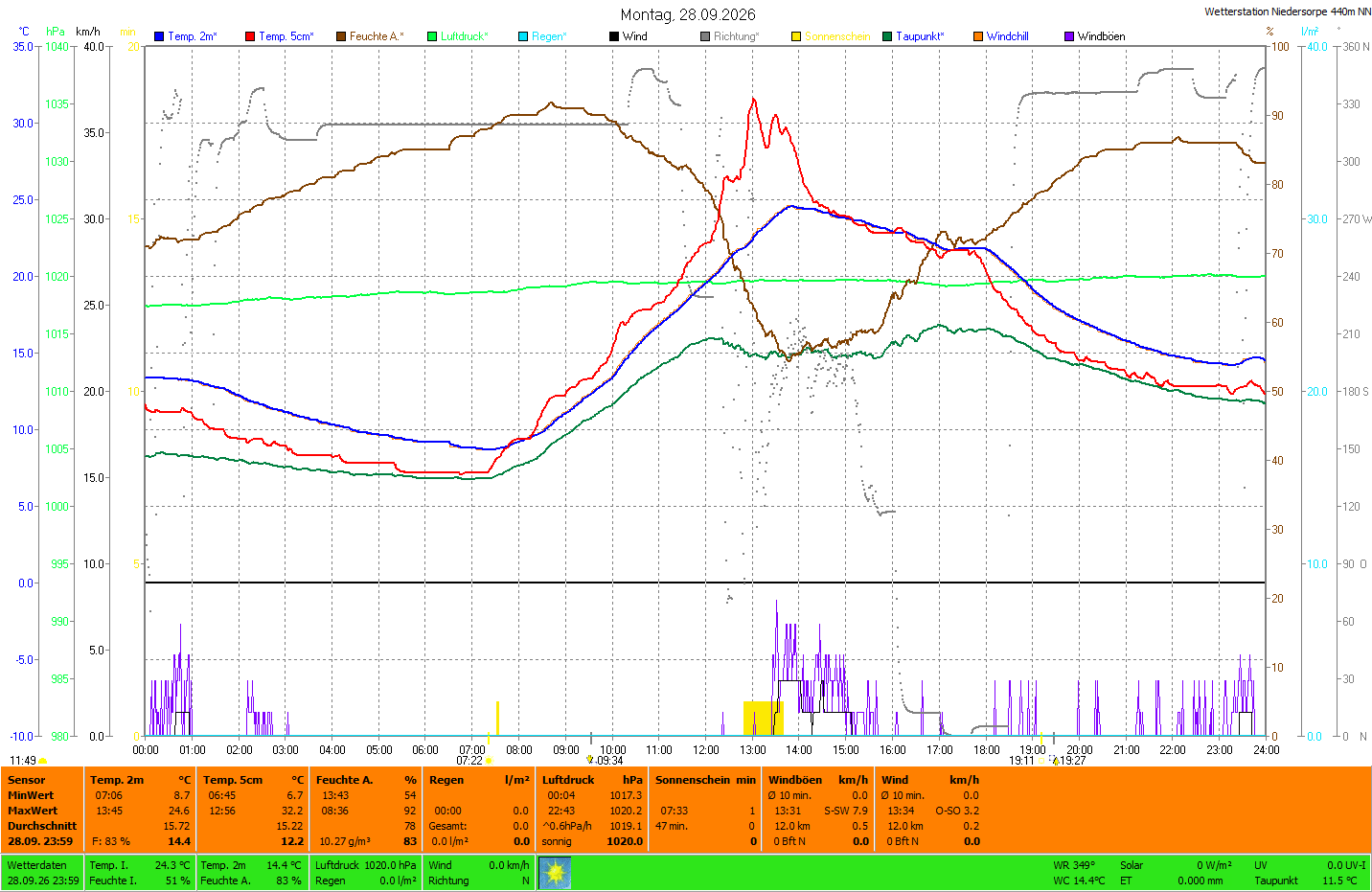
Task: Click the "Windböen km/h" column header
Action: tap(818, 780)
